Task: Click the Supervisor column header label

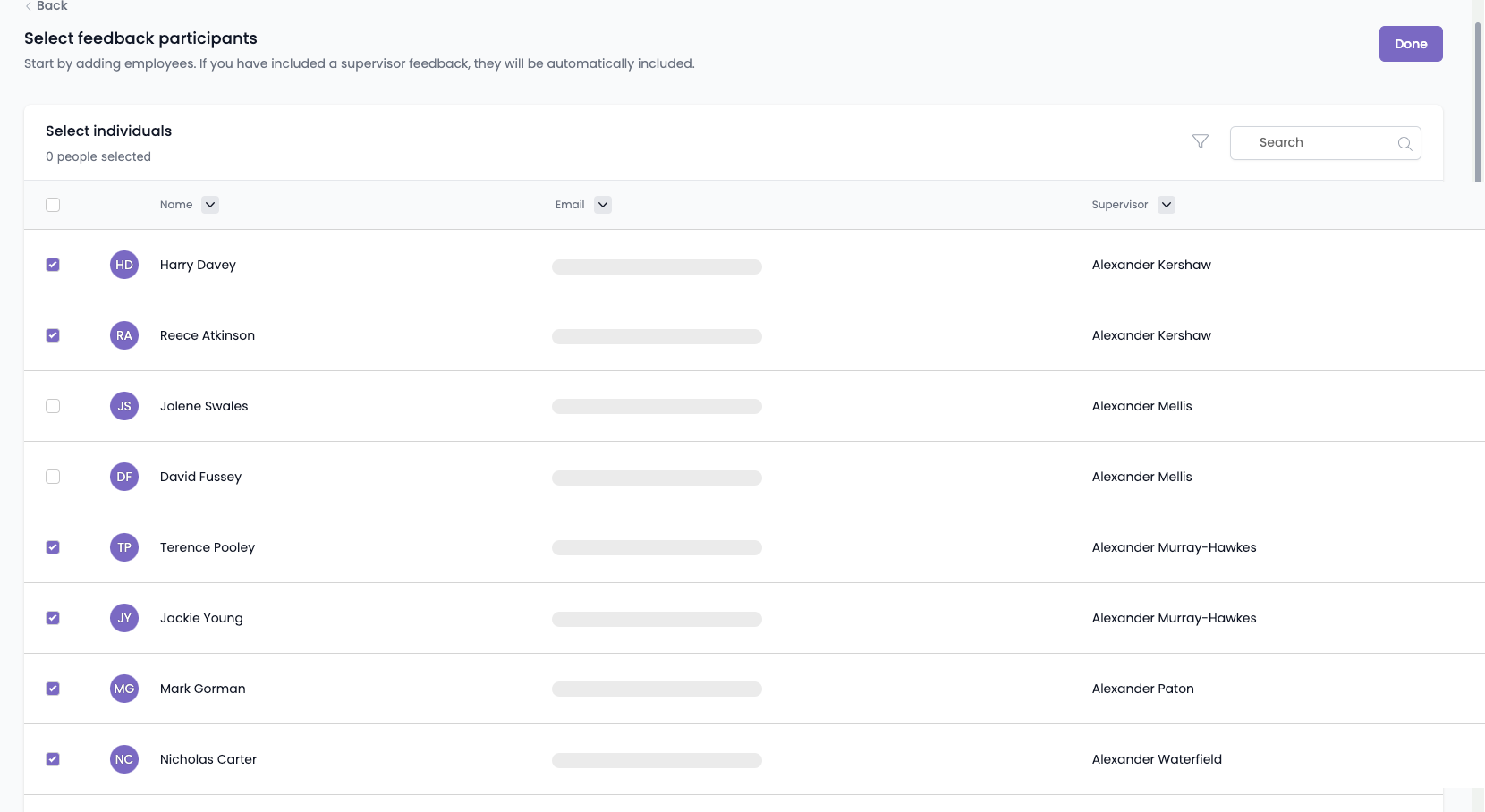Action: click(1120, 205)
